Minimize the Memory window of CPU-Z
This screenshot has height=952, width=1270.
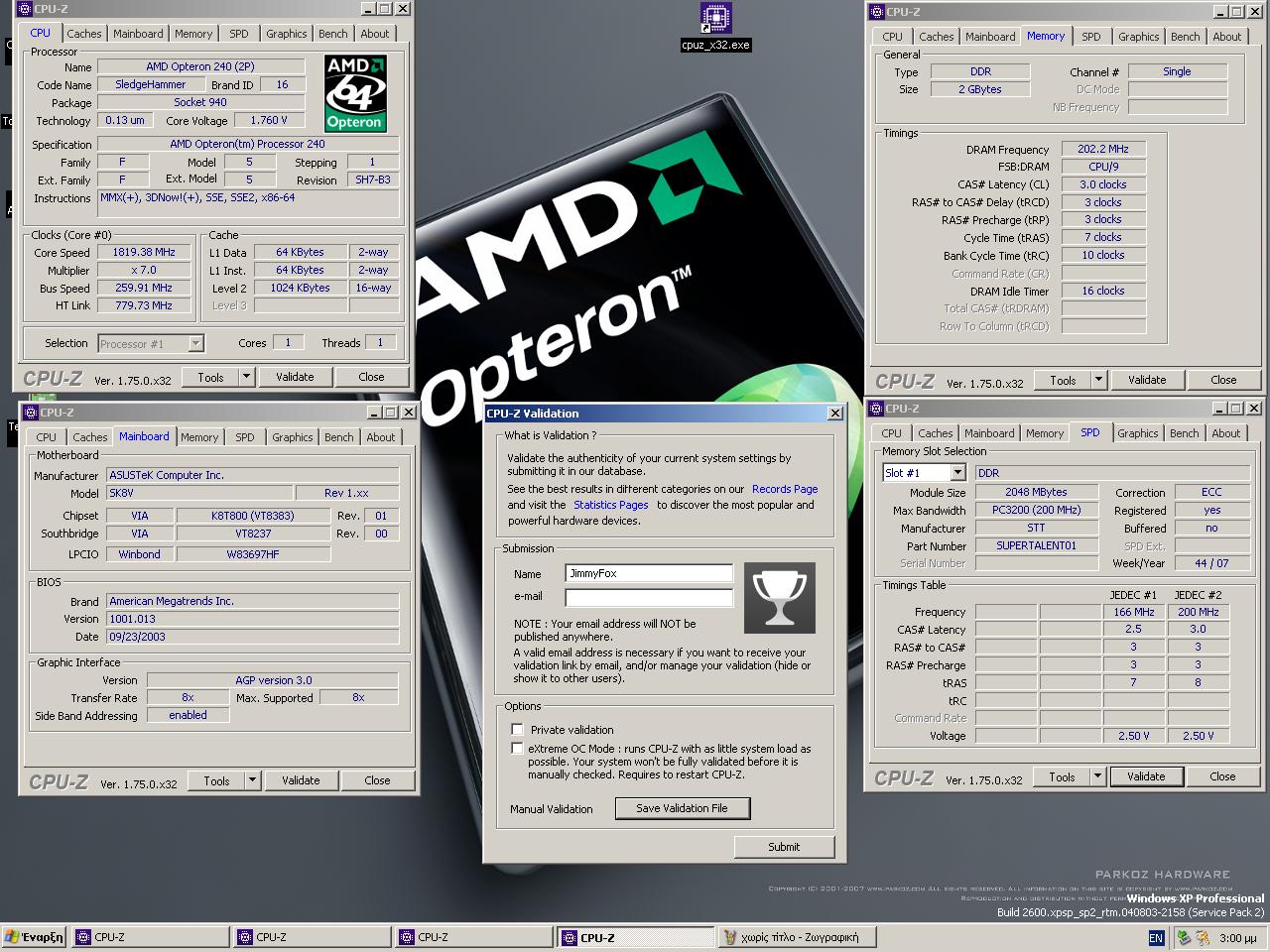(1221, 12)
